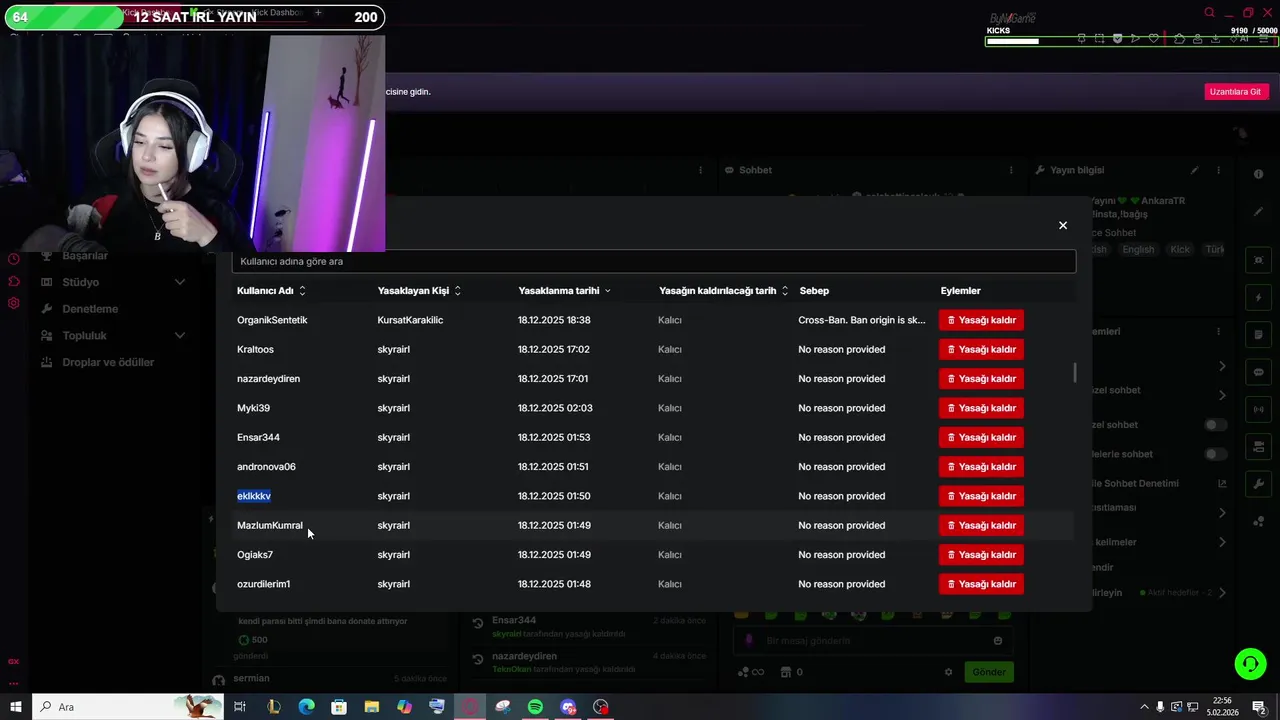Unban OrganikSentetik with Yasağı kaldır

(x=981, y=320)
